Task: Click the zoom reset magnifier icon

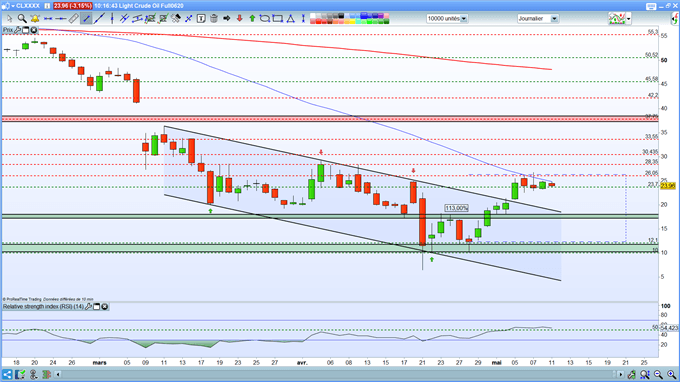Action: 645,374
